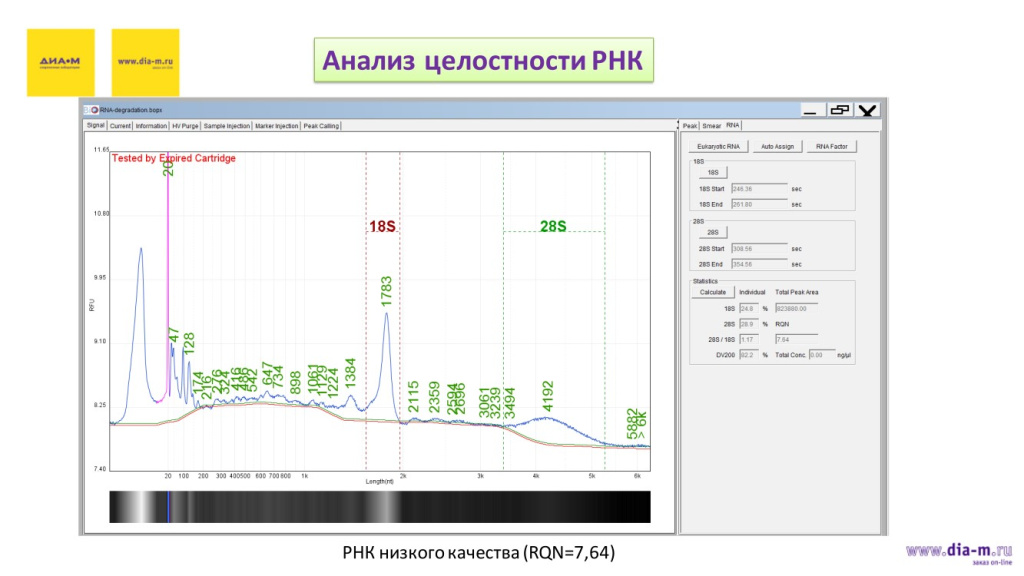Image resolution: width=1024 pixels, height=576 pixels.
Task: Switch to the Peak tab
Action: (688, 126)
